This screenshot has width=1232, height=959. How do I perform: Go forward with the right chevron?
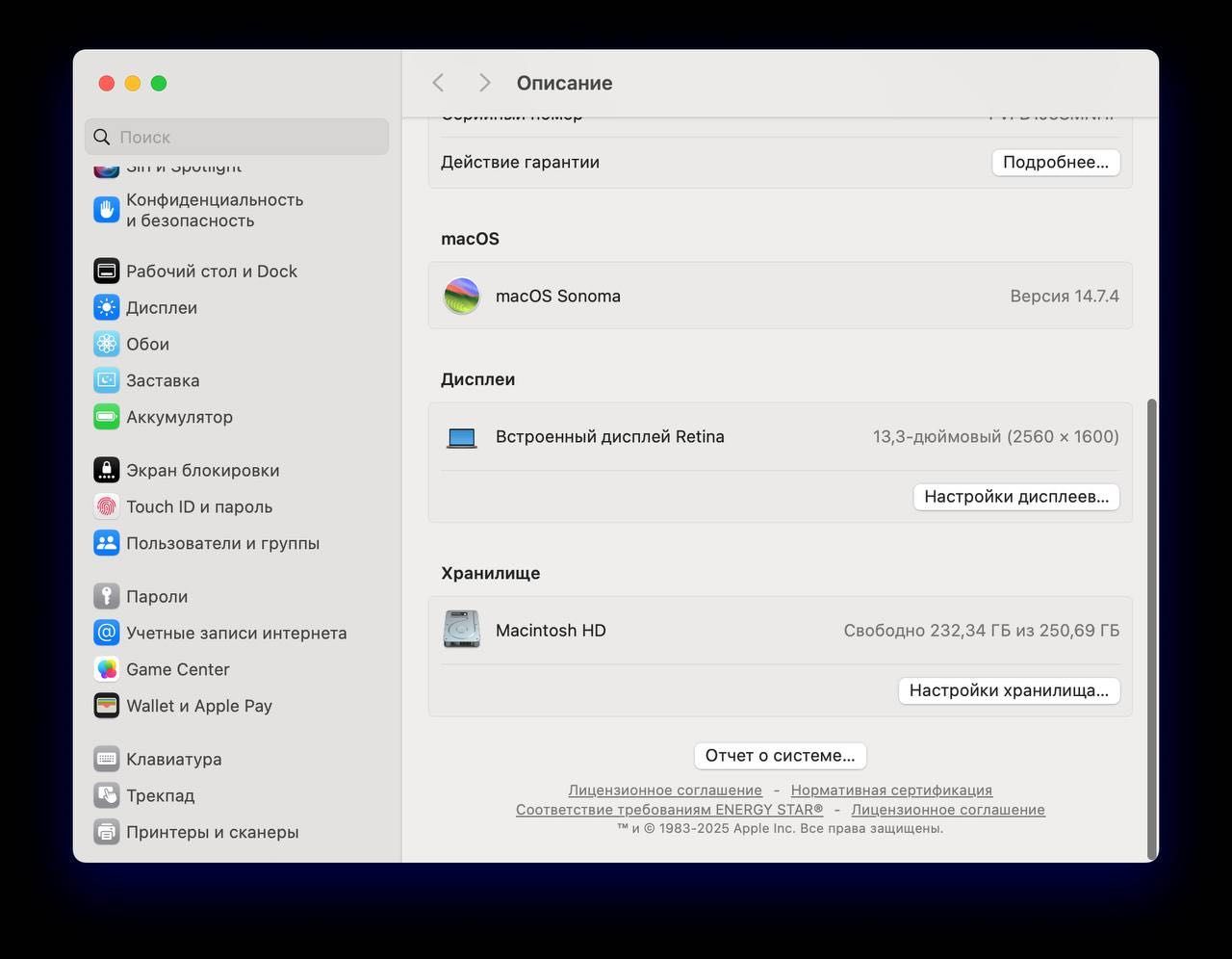pos(484,83)
